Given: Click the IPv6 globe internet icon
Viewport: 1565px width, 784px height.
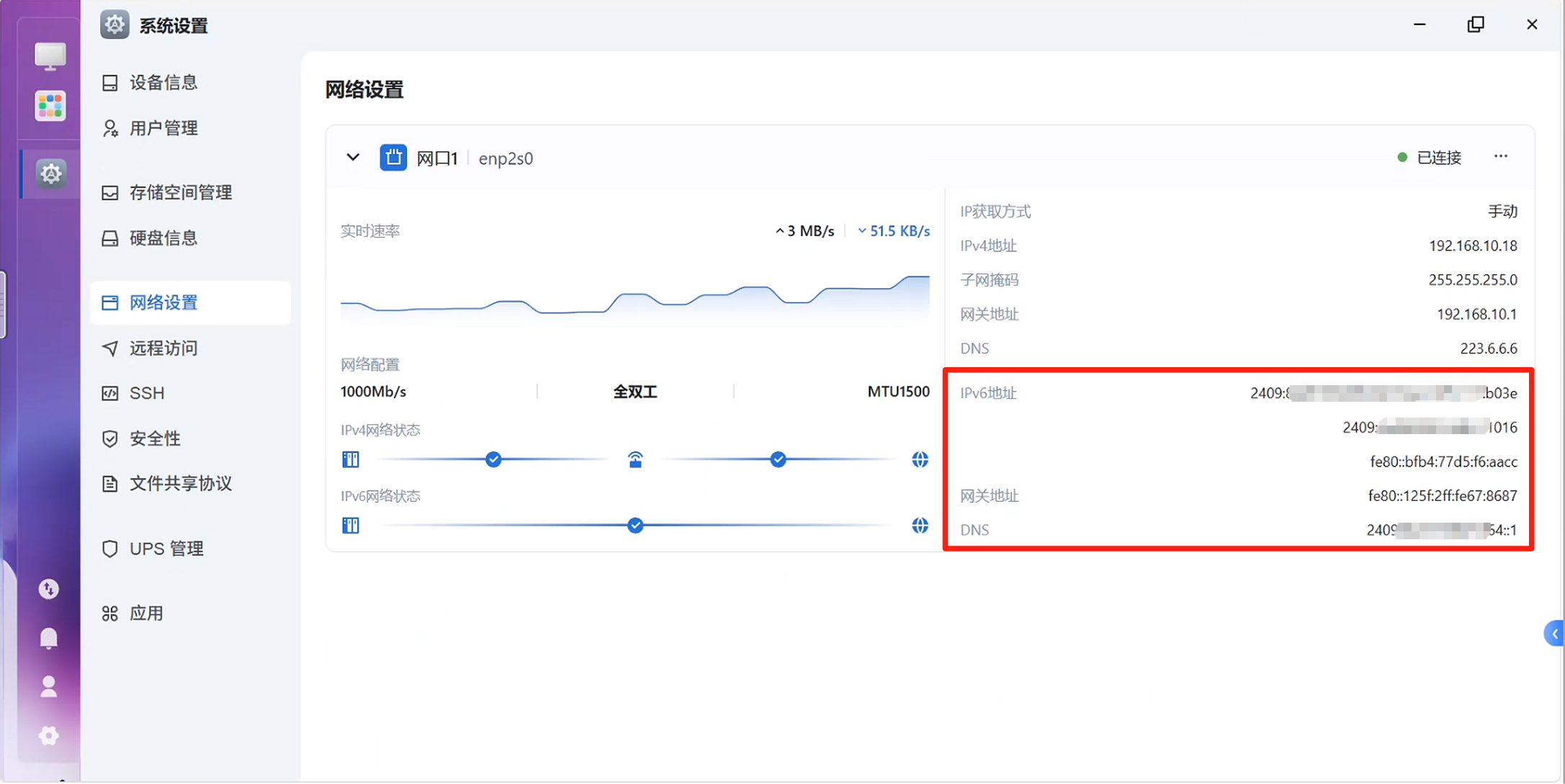Looking at the screenshot, I should click(x=920, y=526).
